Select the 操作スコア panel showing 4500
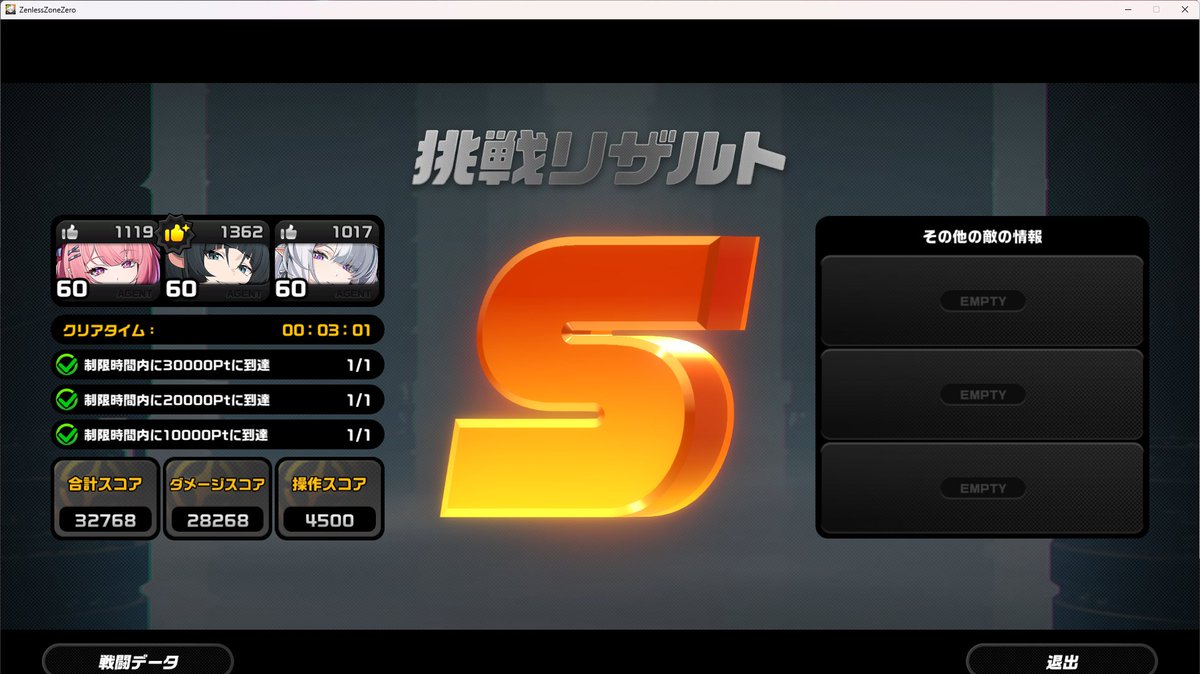This screenshot has width=1200, height=674. click(x=329, y=499)
